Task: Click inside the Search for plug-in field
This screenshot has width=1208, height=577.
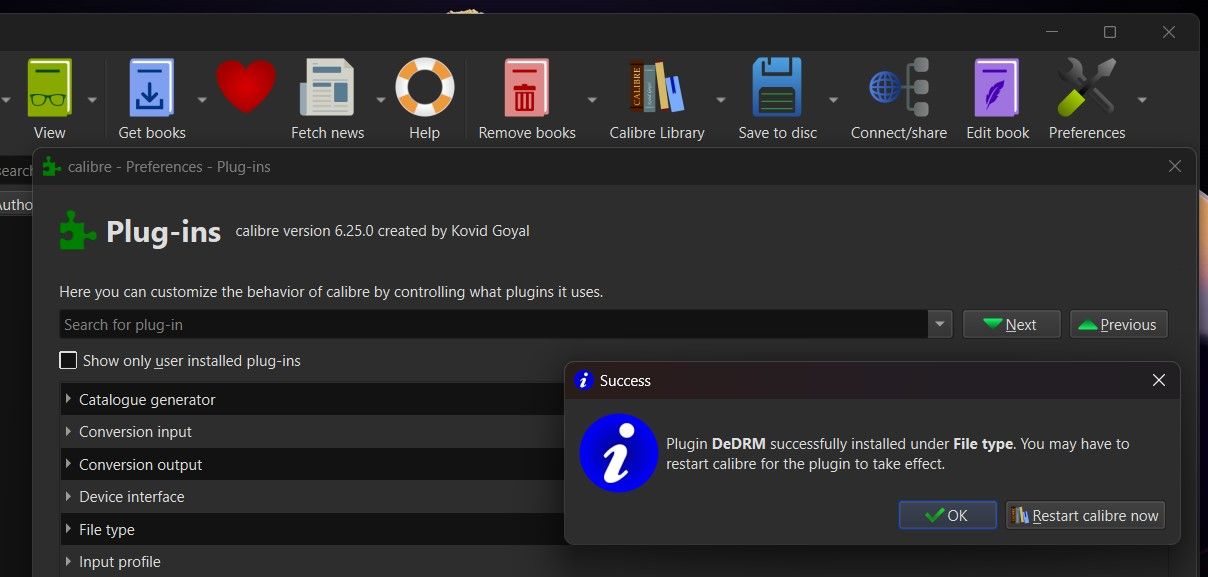Action: (400, 323)
